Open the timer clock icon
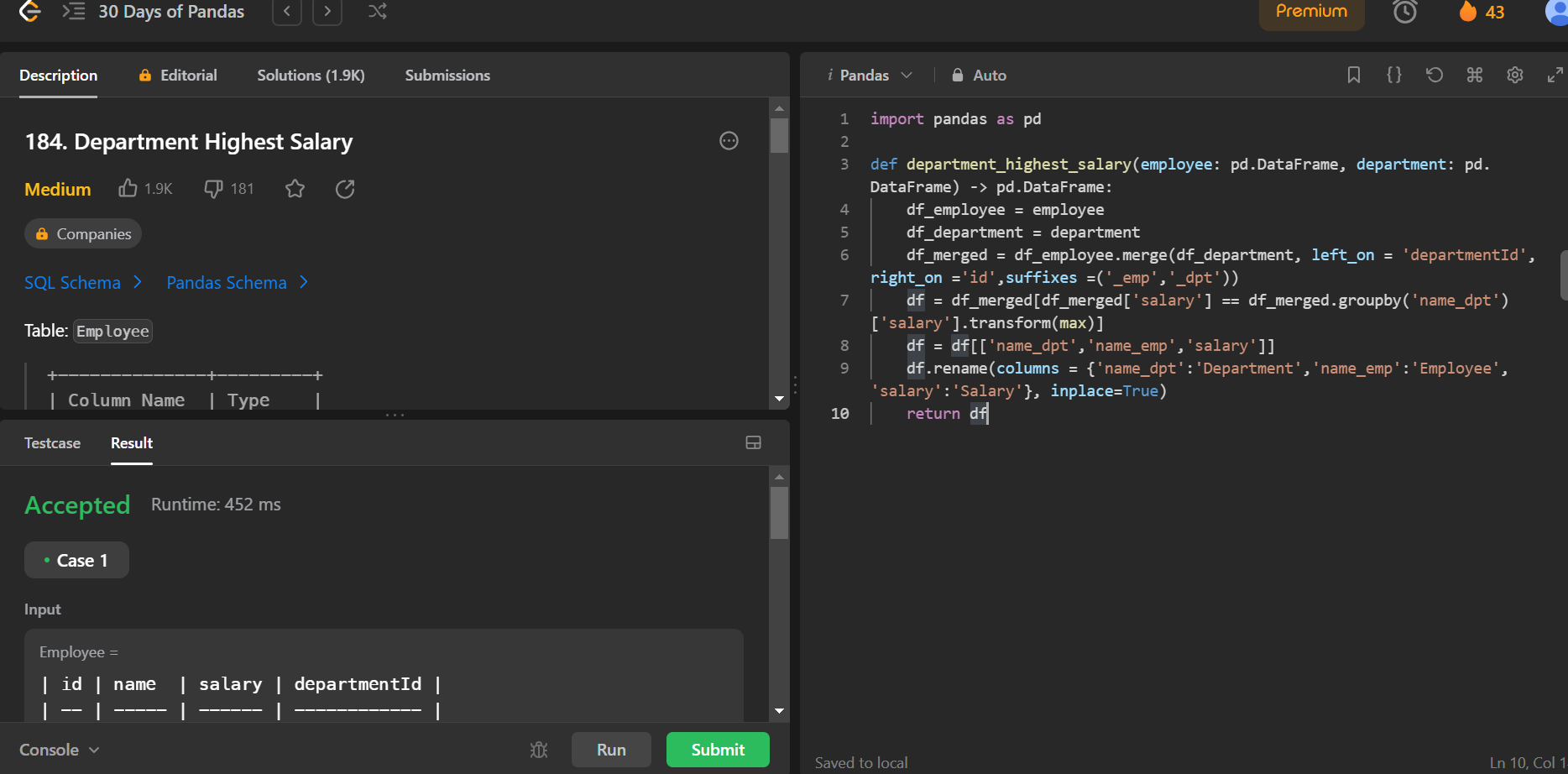 [x=1404, y=12]
